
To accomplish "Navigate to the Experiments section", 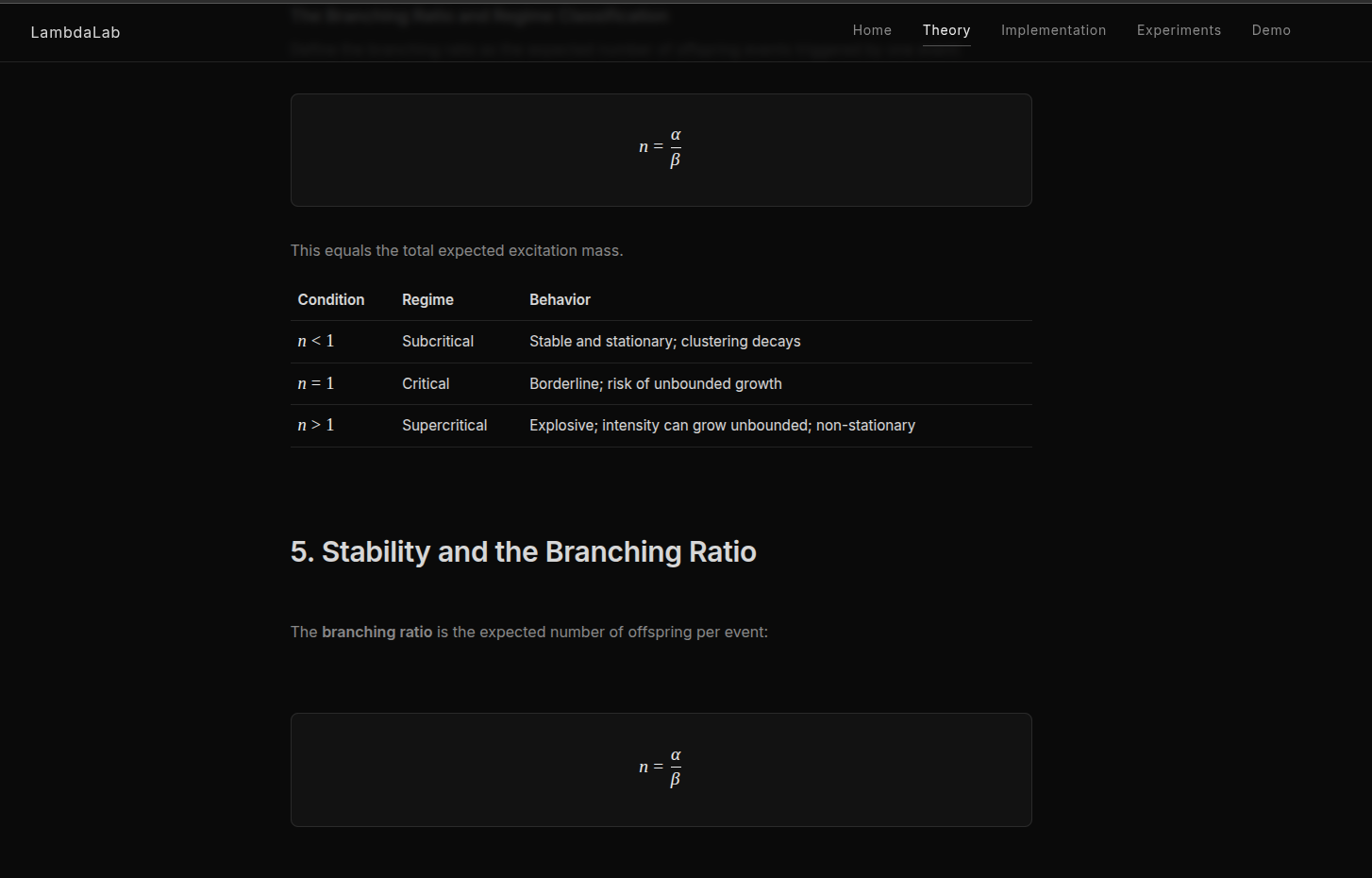I will (x=1179, y=30).
